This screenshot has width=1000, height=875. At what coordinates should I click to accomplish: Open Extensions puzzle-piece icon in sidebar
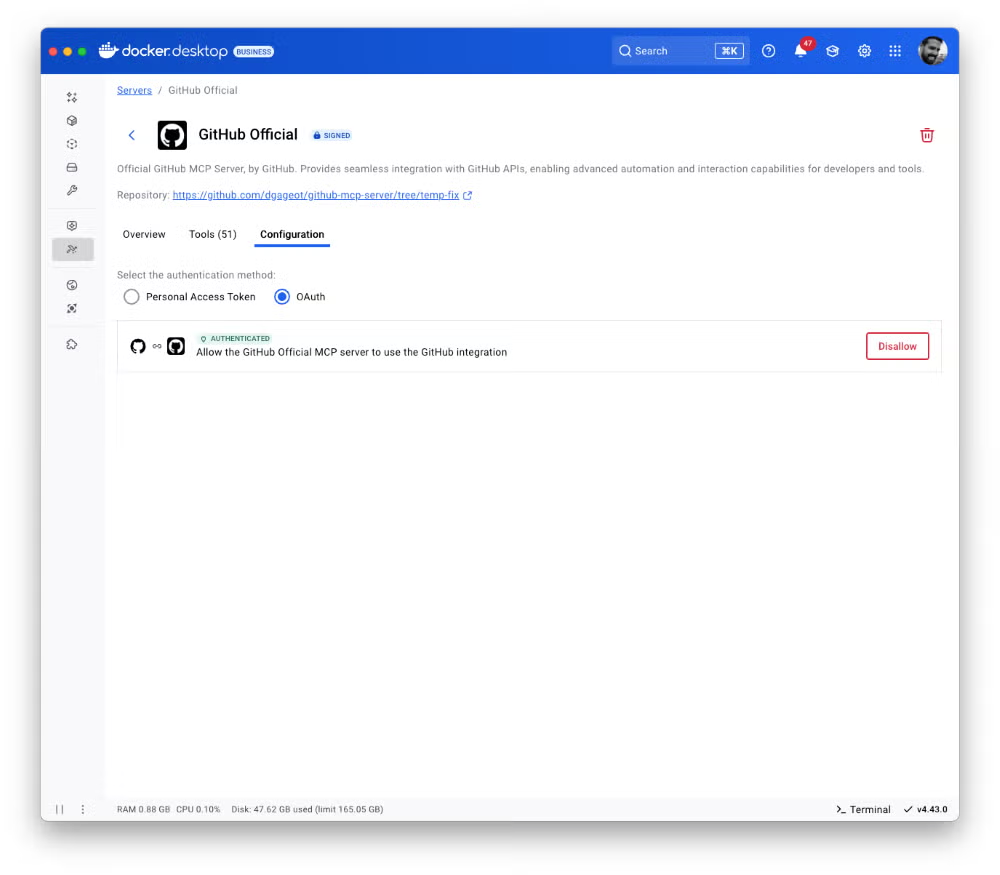[x=72, y=344]
